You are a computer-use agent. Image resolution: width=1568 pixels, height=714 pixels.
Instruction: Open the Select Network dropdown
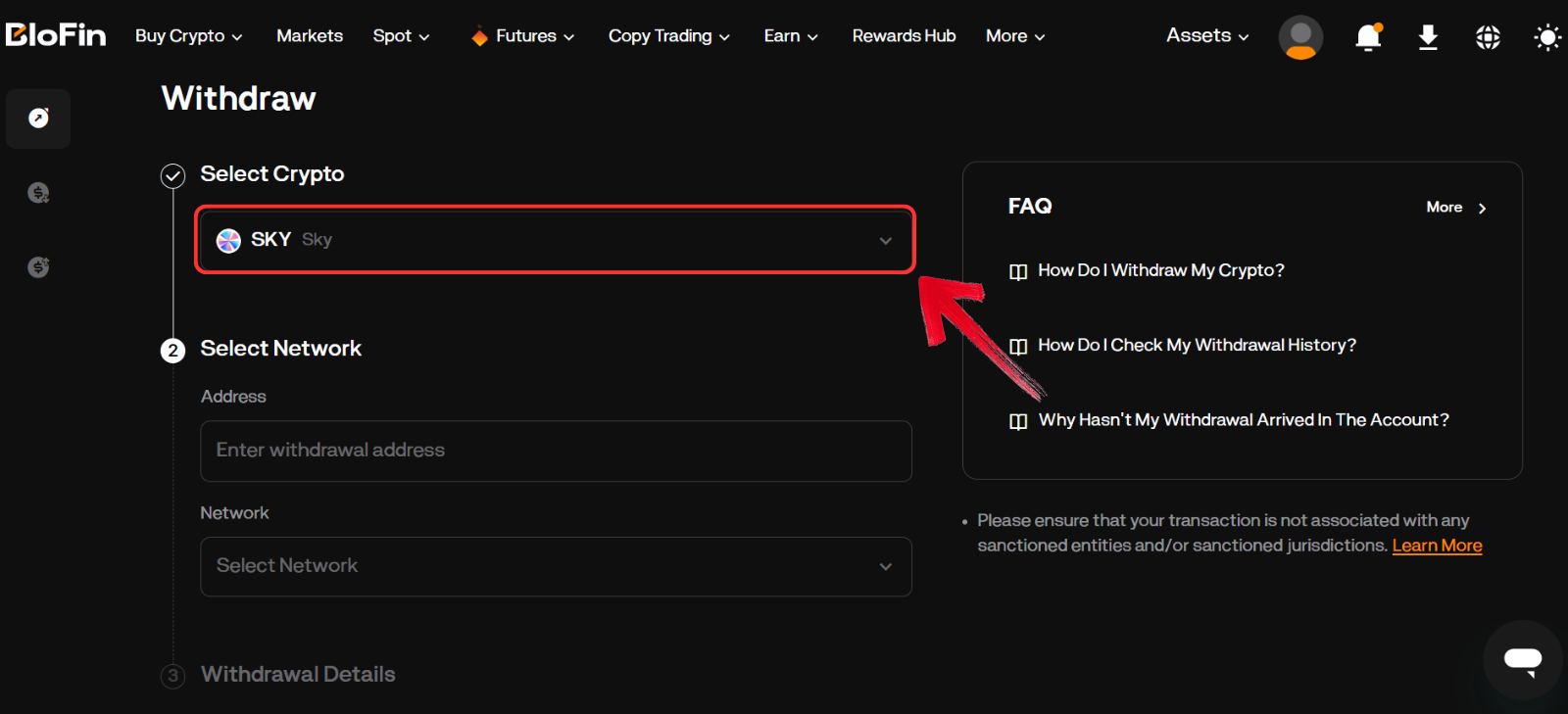click(x=556, y=566)
